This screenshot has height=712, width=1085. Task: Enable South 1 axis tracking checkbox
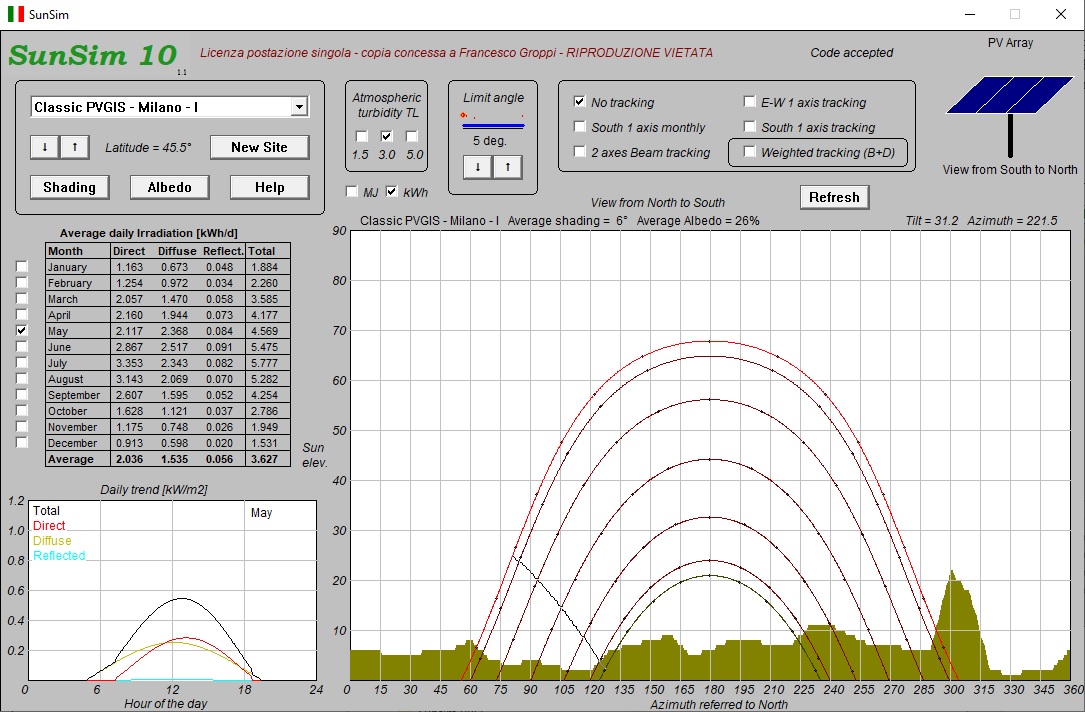(749, 127)
